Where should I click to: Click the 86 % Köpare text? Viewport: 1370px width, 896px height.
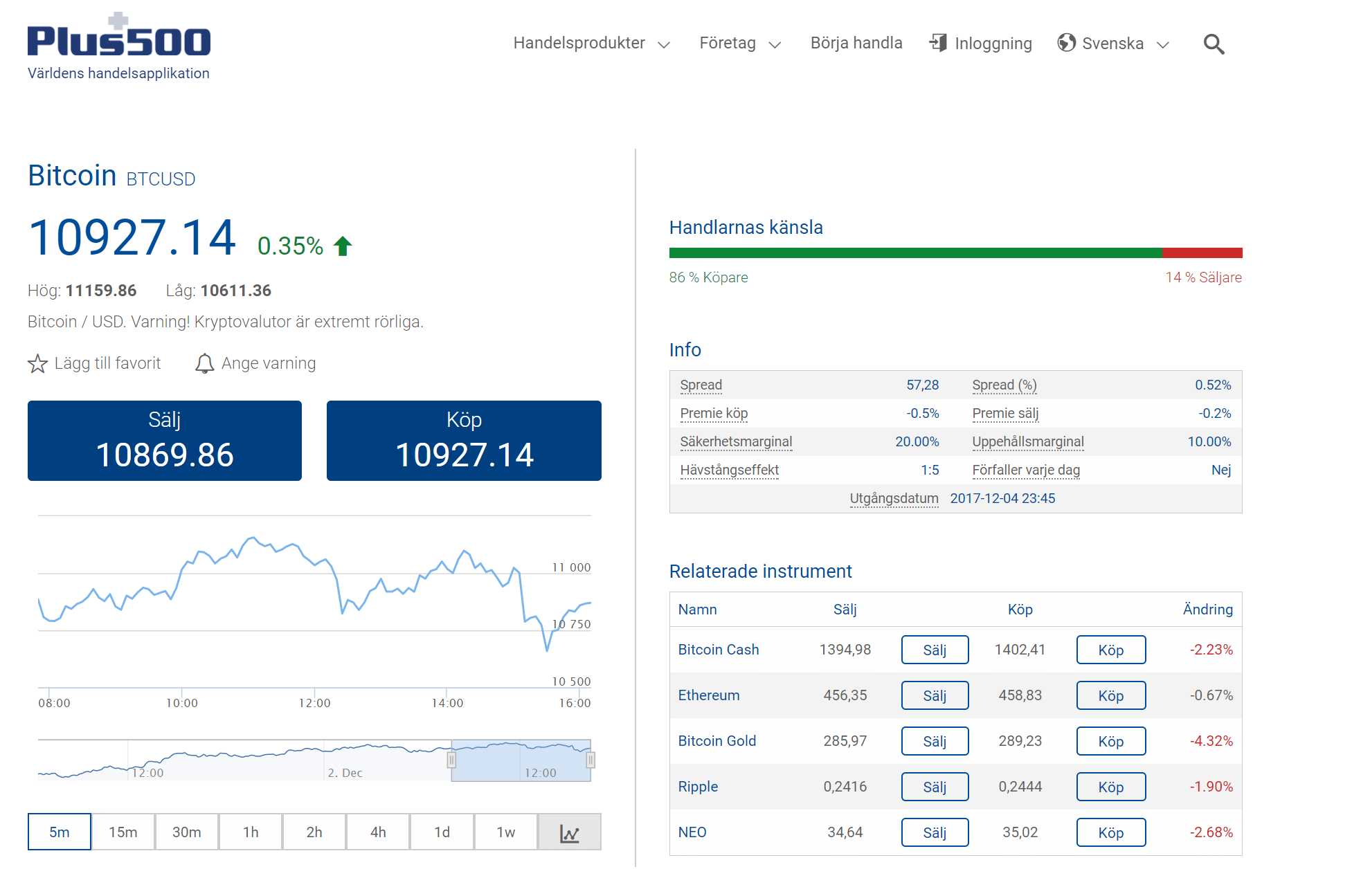click(x=708, y=277)
